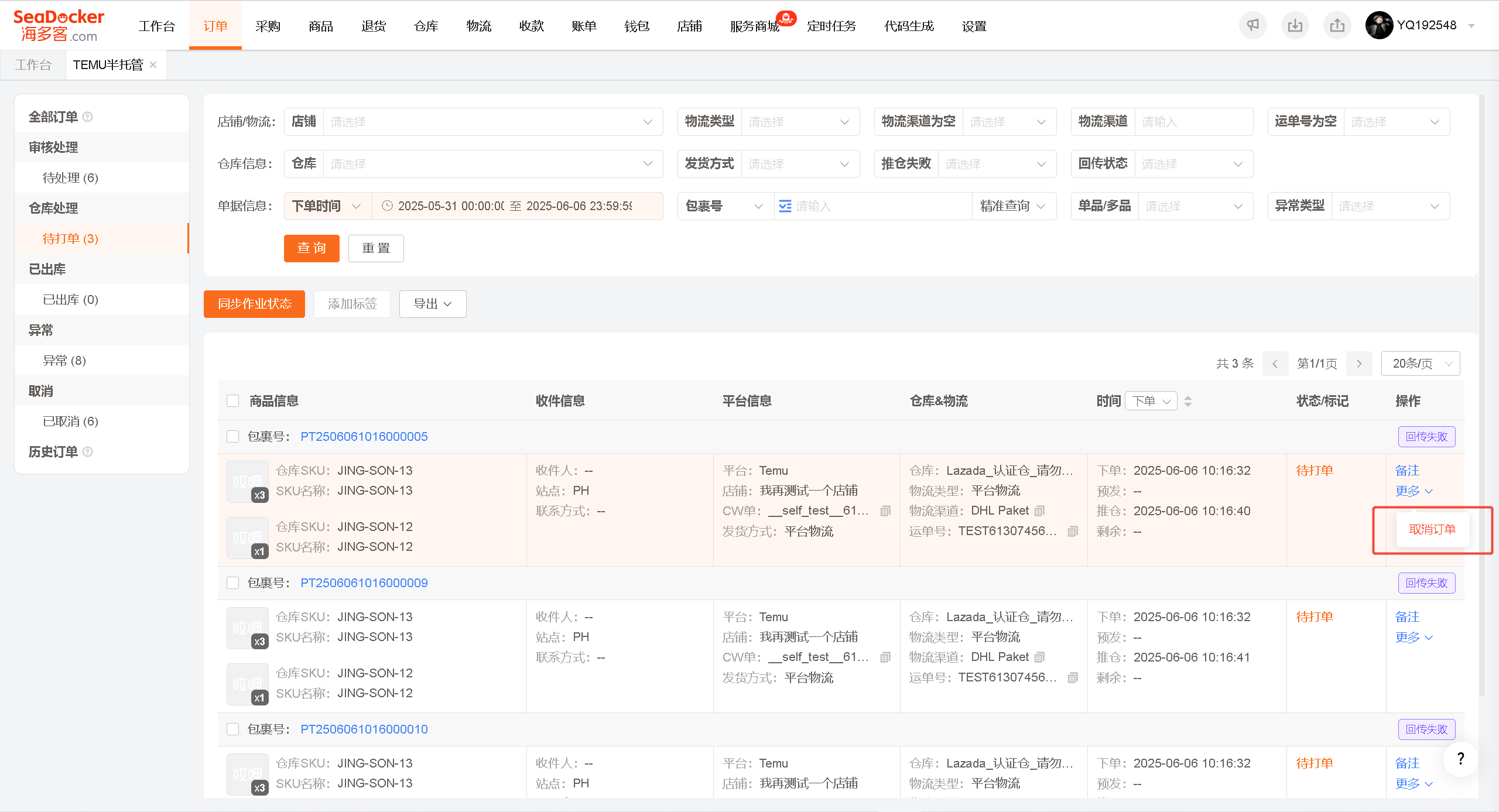Open the 物流 top menu
Screen dimensions: 1499x812
click(x=479, y=26)
